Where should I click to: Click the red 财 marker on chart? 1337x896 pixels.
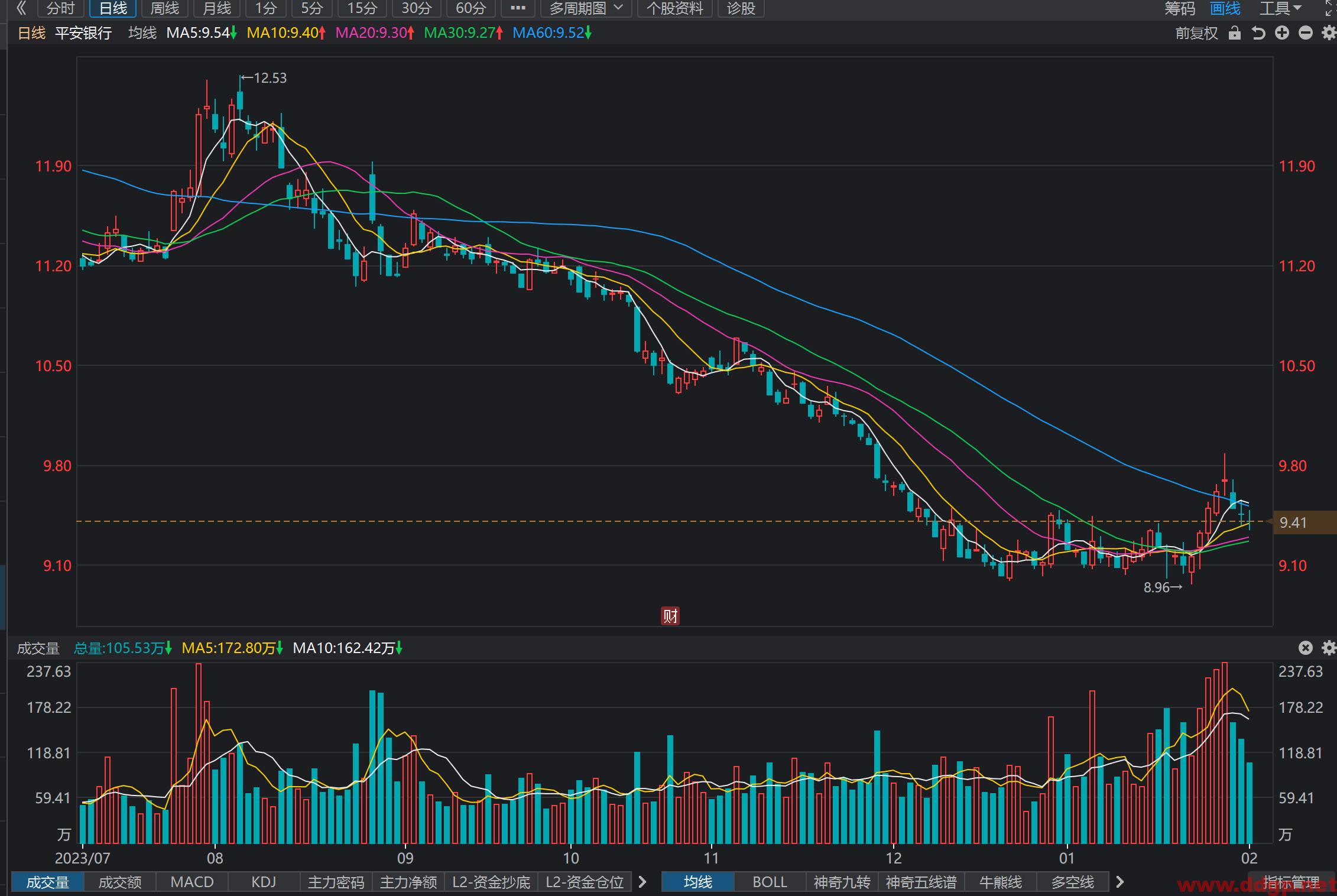670,616
